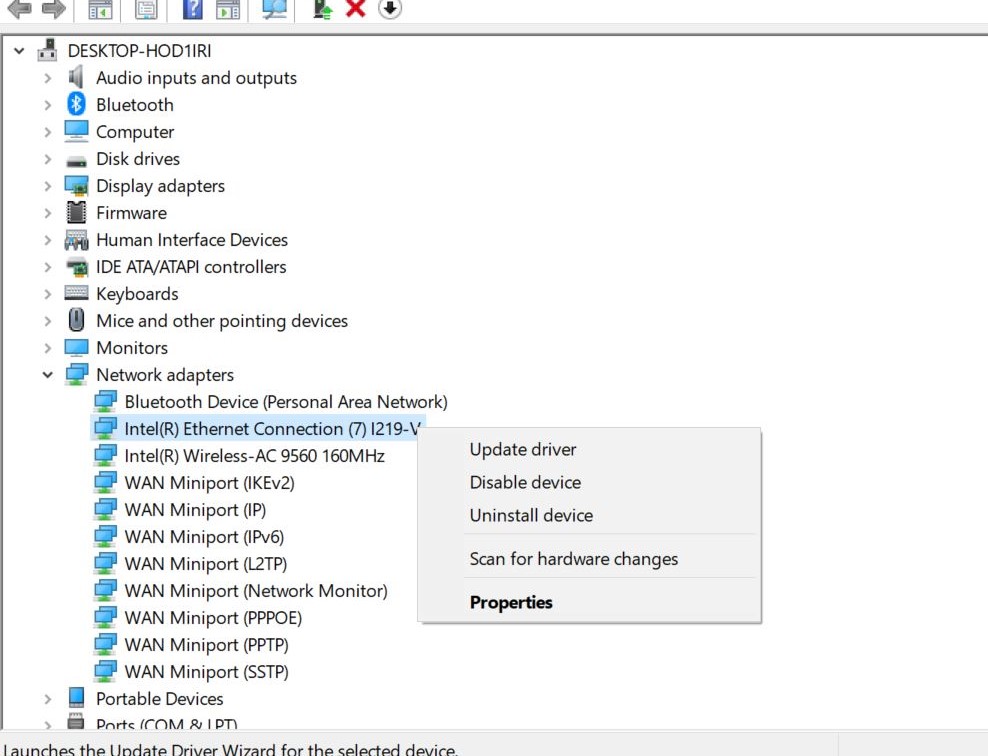The width and height of the screenshot is (988, 756).
Task: Choose Update driver from context menu
Action: 523,450
